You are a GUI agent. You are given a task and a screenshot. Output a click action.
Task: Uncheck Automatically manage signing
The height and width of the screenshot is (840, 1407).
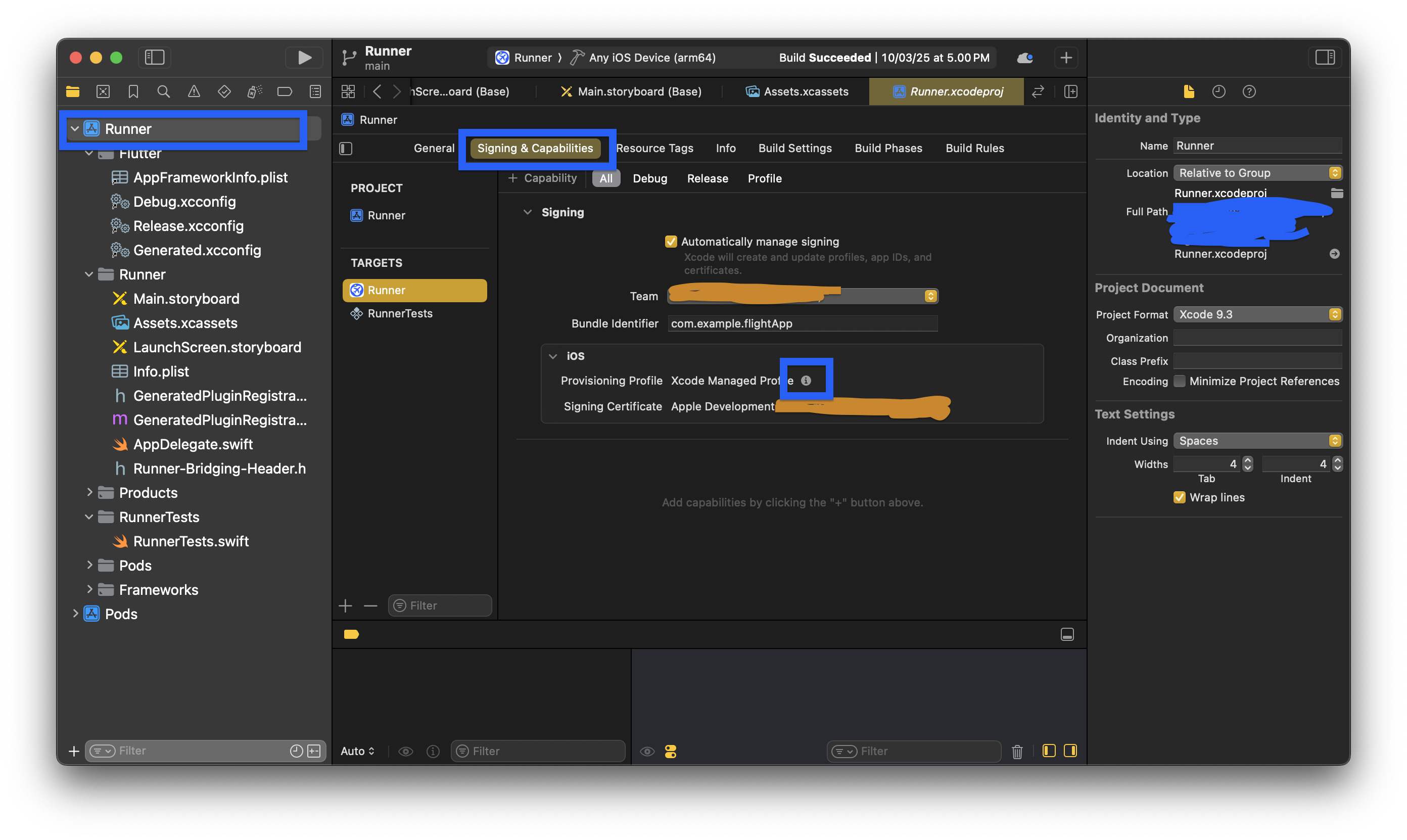(x=671, y=241)
